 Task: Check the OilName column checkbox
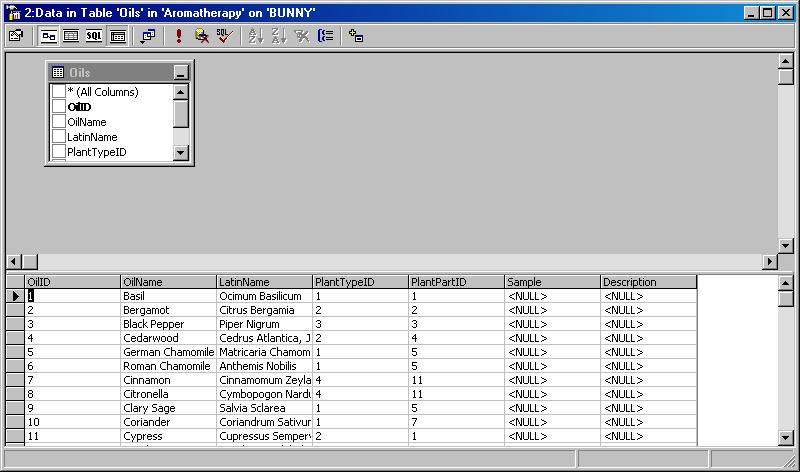click(x=59, y=122)
